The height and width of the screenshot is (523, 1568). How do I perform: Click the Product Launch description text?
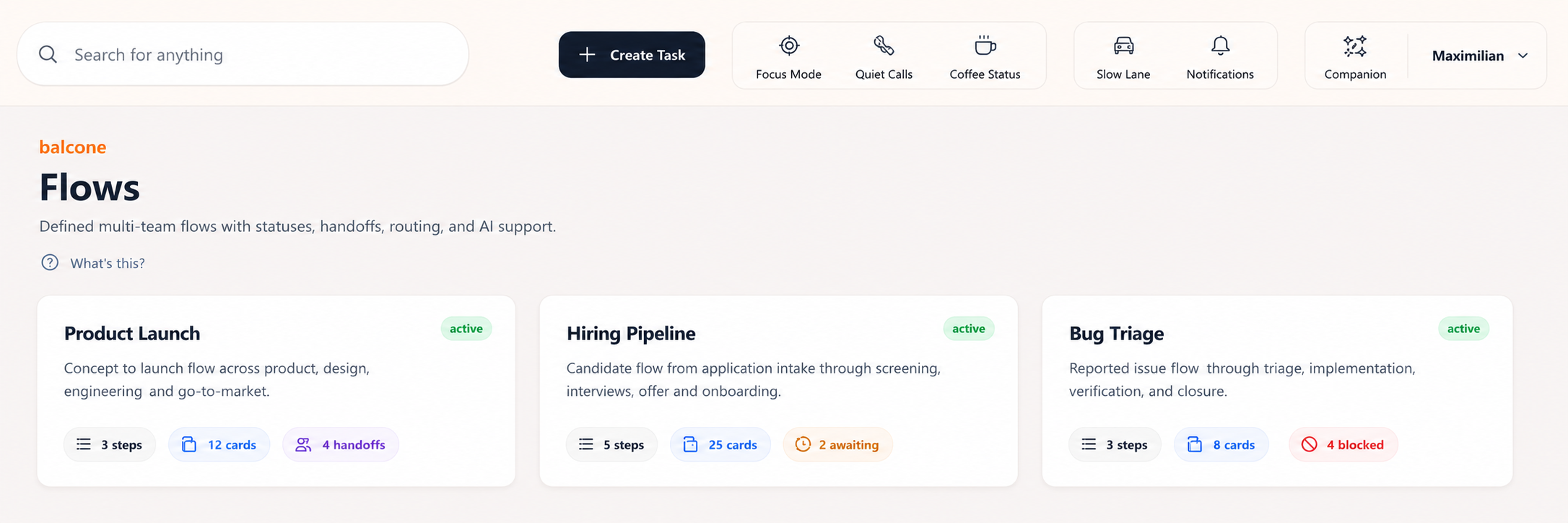217,379
